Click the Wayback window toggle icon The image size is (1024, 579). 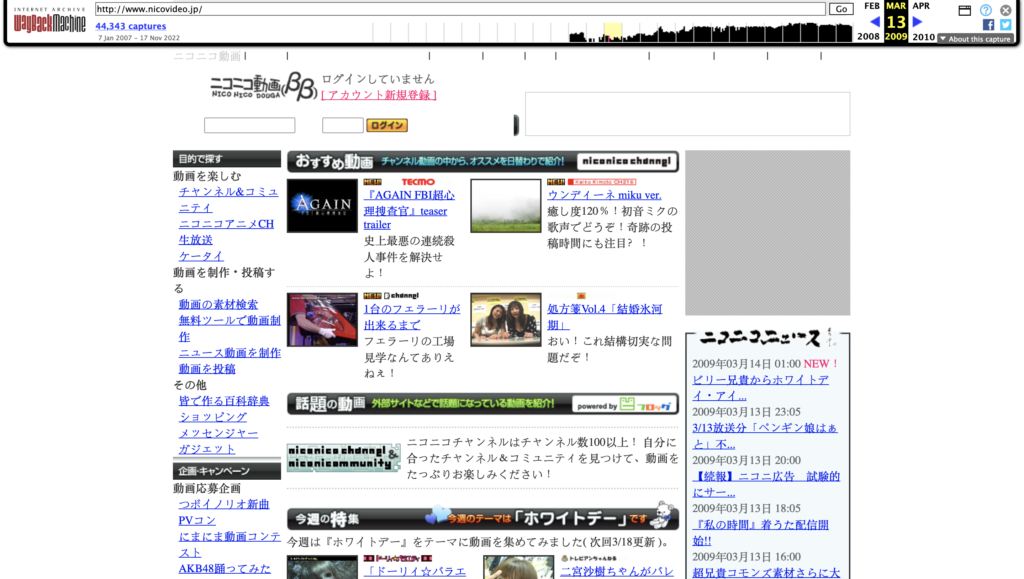click(965, 10)
